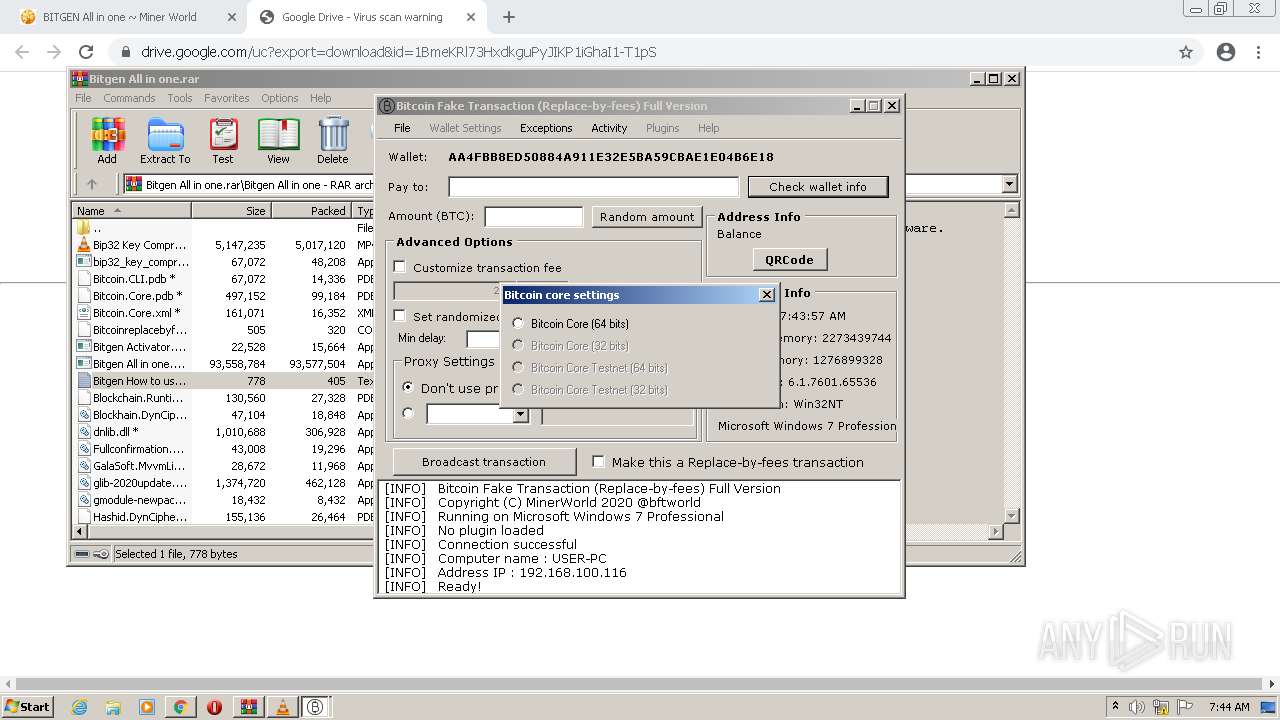
Task: Click the Amount (BTC) input field
Action: (x=533, y=217)
